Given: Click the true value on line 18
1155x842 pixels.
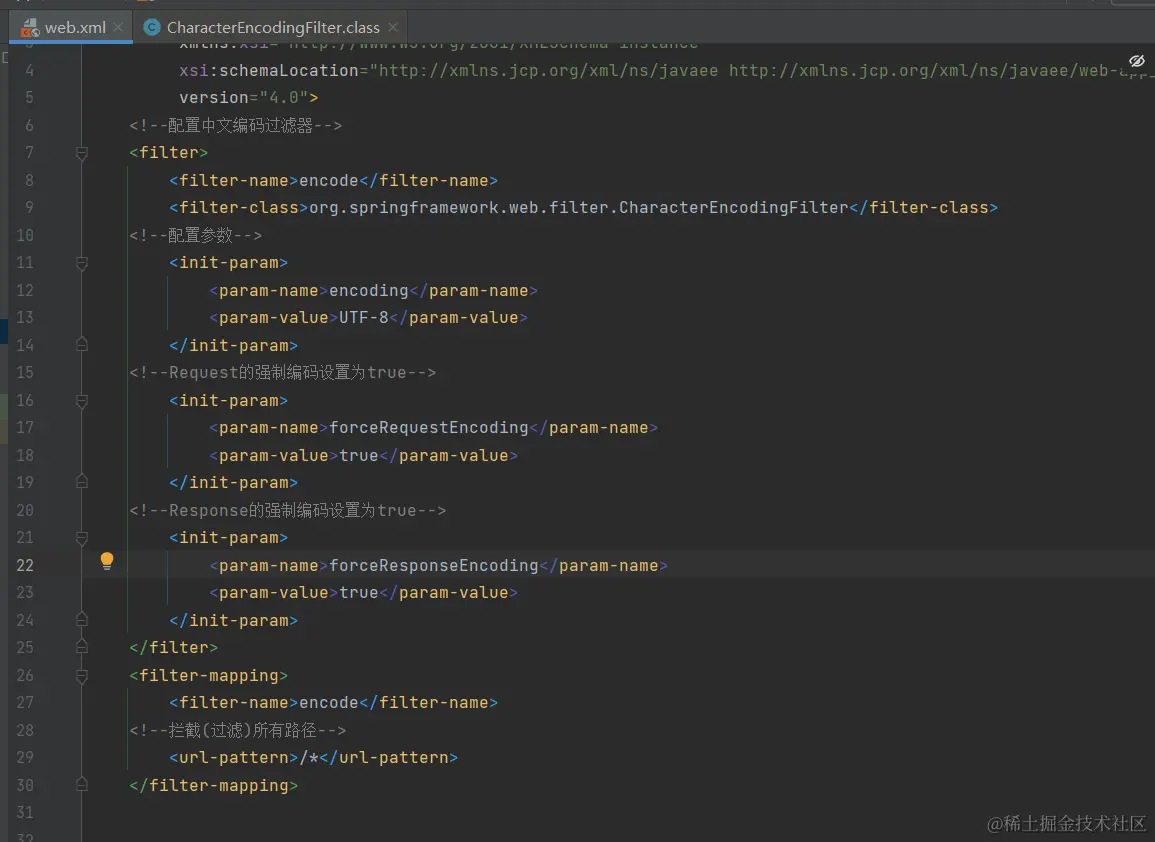Looking at the screenshot, I should click(359, 455).
